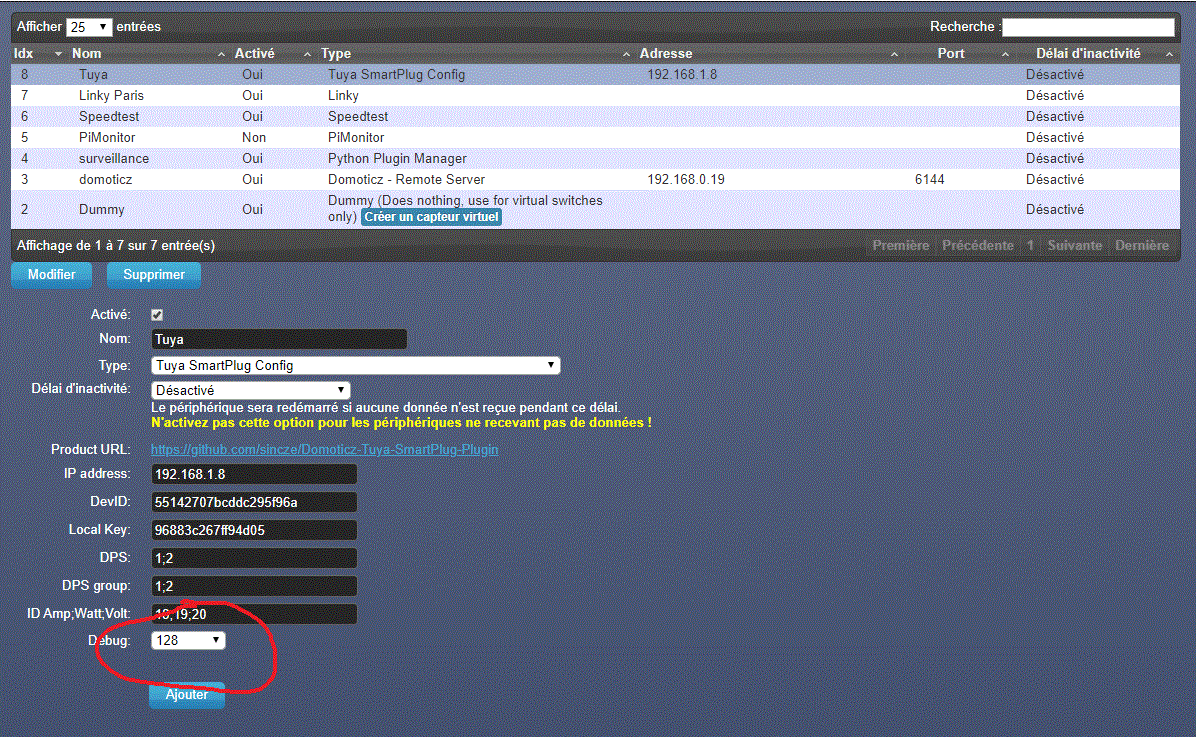Click Non status in PiMonitor row
This screenshot has width=1196, height=737.
[254, 137]
